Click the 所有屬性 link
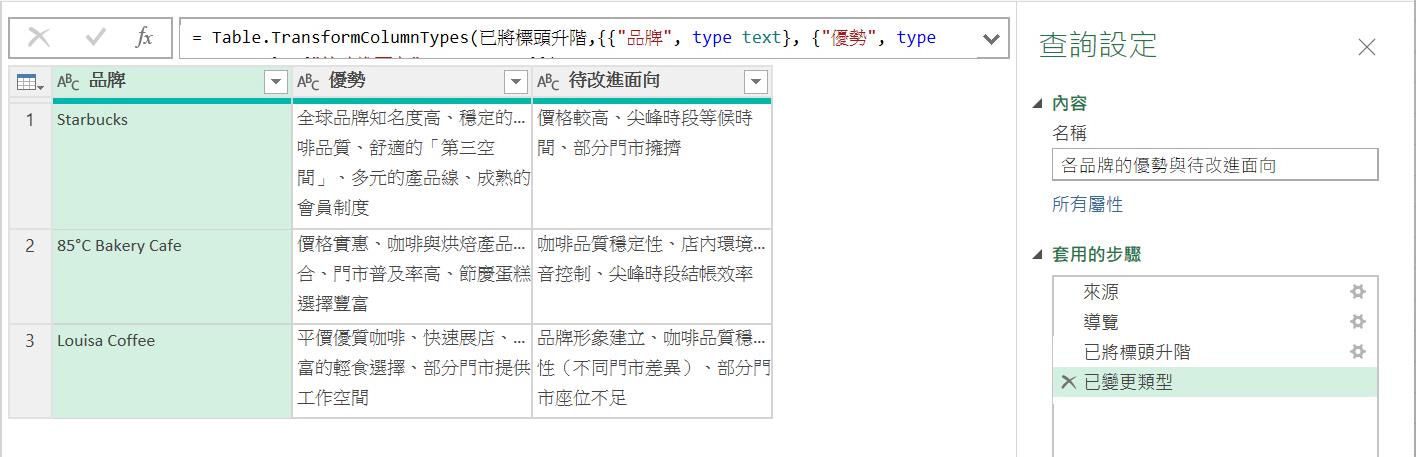The image size is (1416, 457). (x=1087, y=204)
